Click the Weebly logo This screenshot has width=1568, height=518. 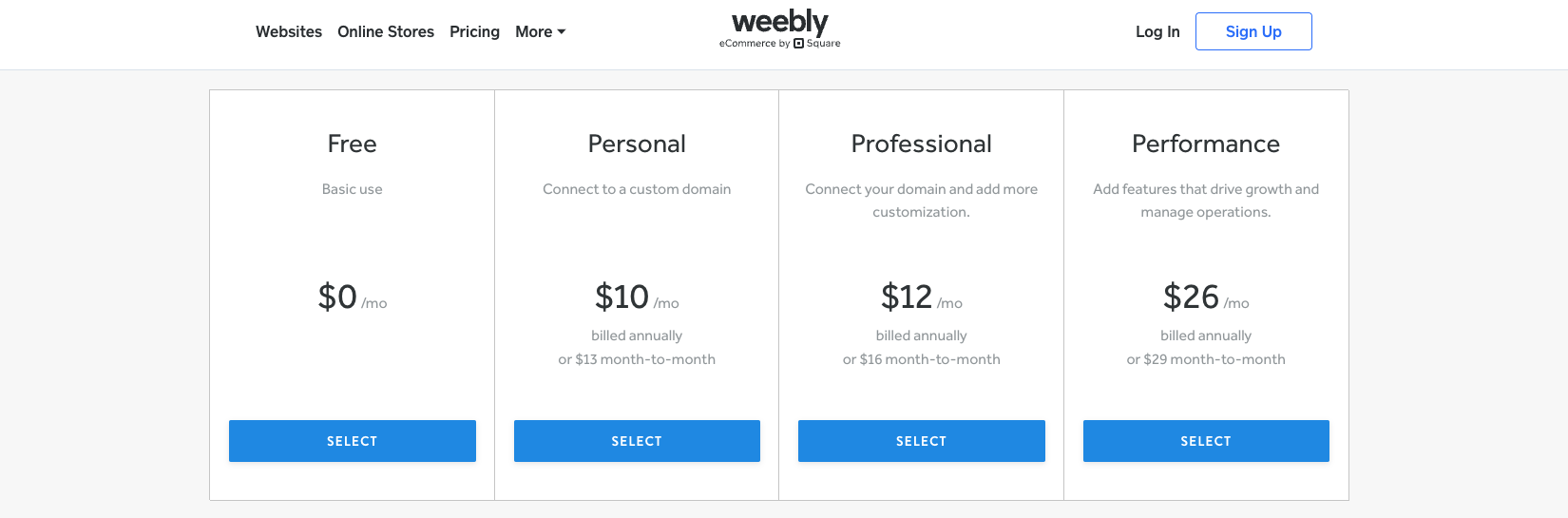(x=779, y=22)
